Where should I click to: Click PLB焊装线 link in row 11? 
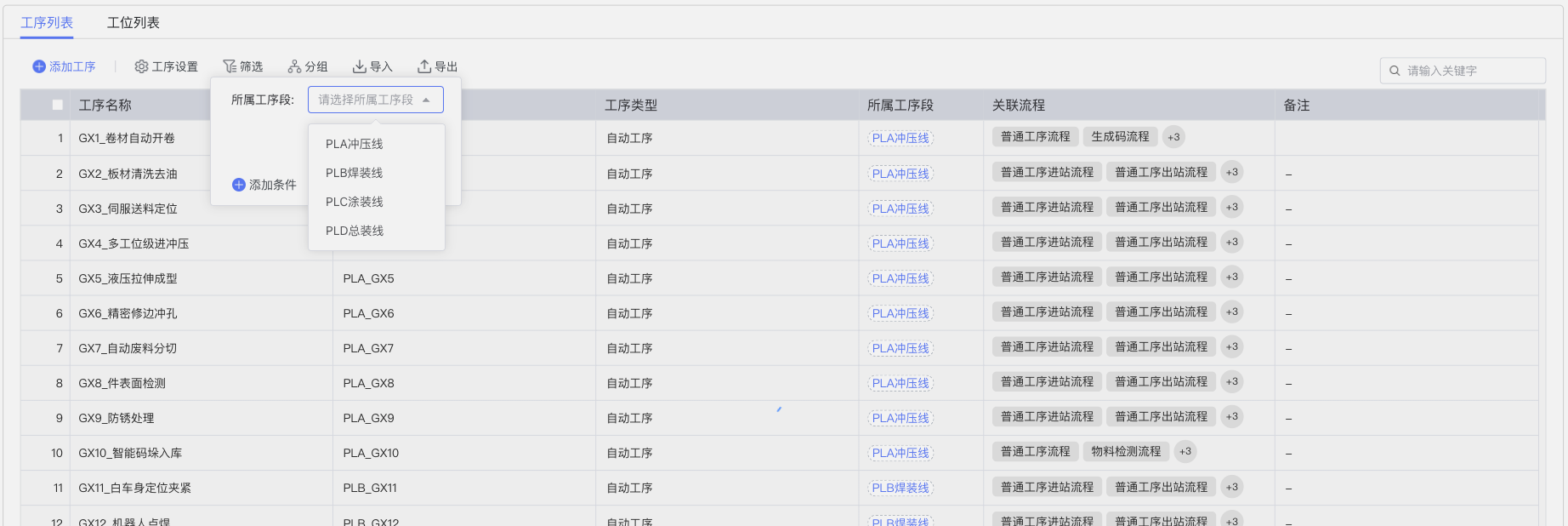click(x=900, y=488)
